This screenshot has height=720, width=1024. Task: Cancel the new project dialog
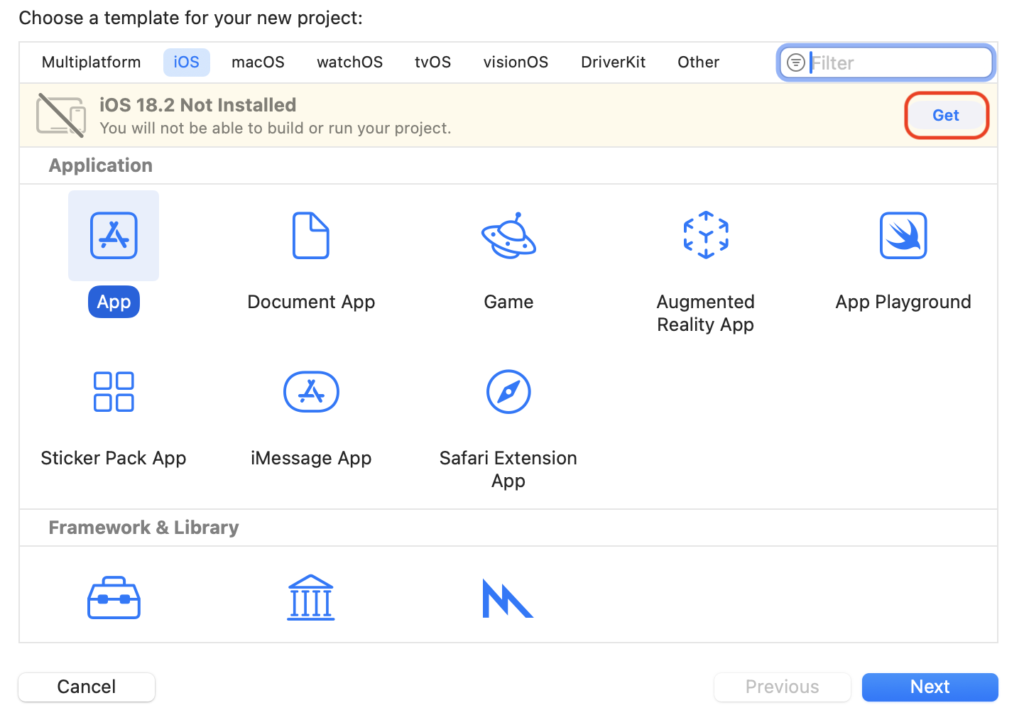coord(87,687)
